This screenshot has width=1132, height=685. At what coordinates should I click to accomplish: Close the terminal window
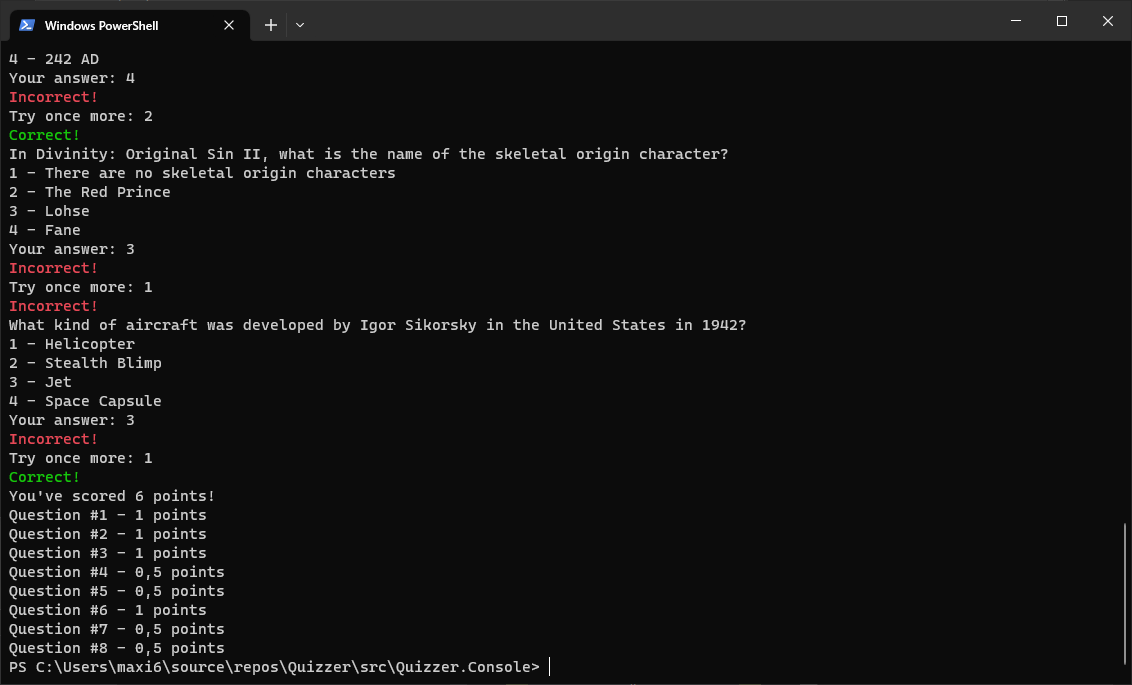(1108, 21)
